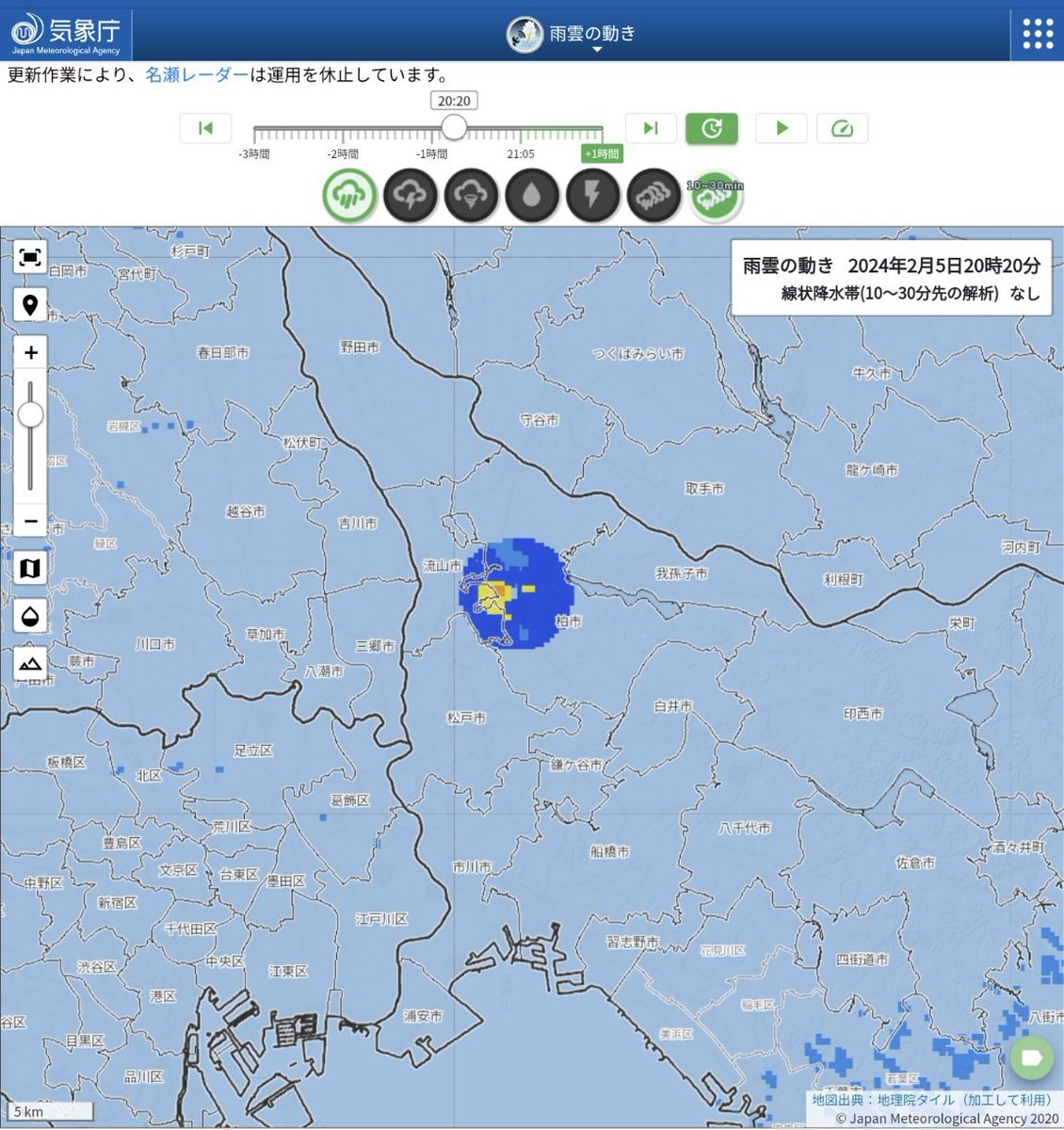
Task: Click the 越谷市 city label
Action: tap(246, 511)
